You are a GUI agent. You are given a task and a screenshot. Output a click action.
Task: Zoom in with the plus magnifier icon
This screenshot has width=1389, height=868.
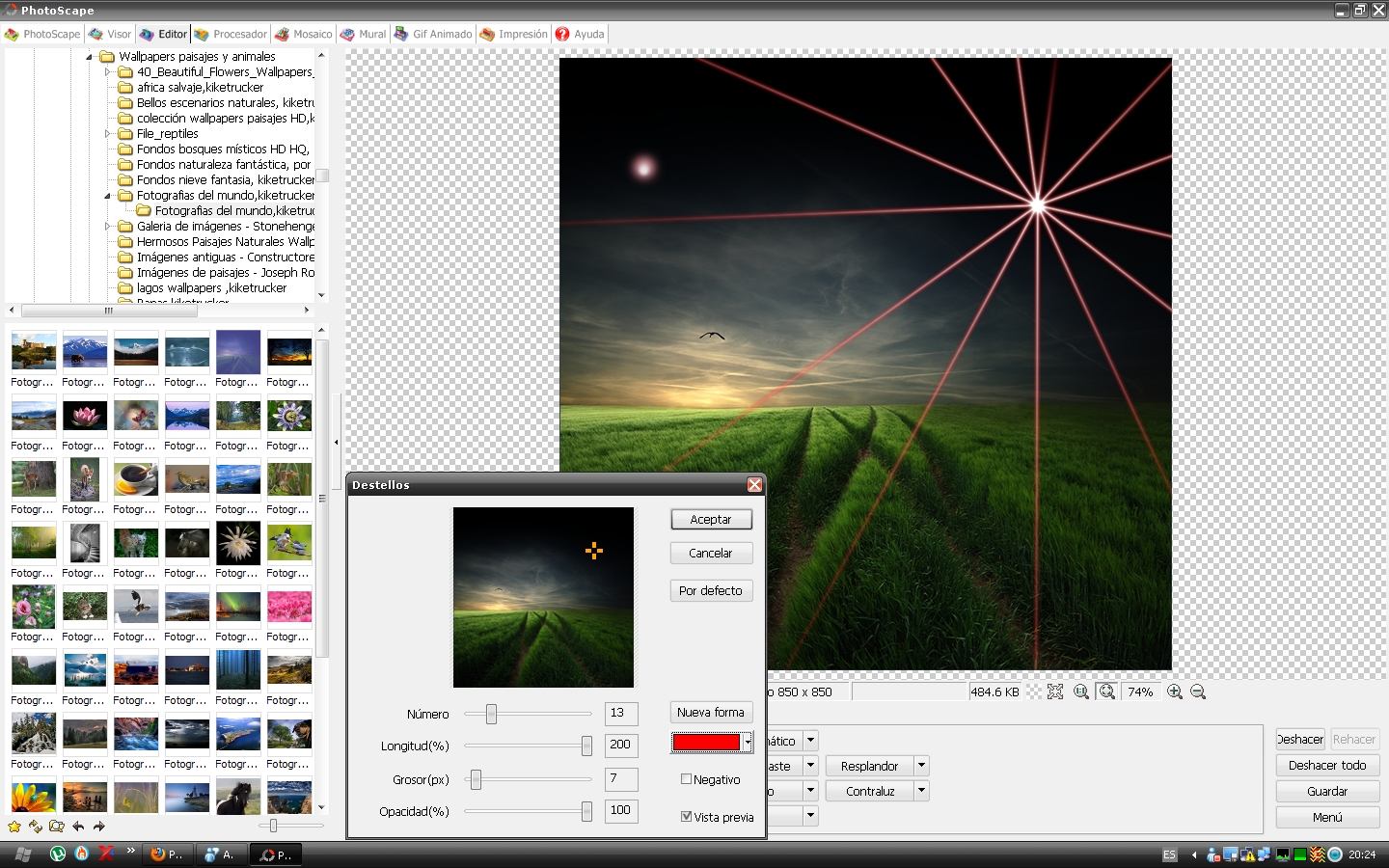coord(1175,692)
